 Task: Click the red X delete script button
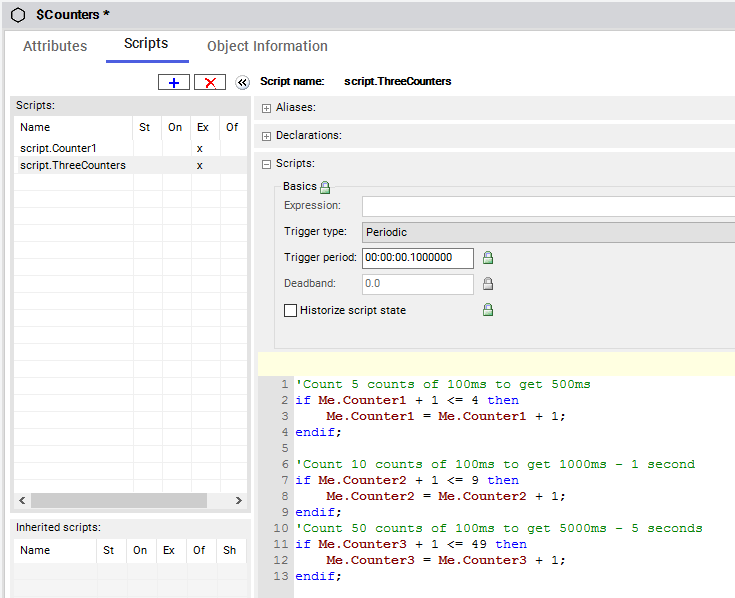pyautogui.click(x=210, y=82)
